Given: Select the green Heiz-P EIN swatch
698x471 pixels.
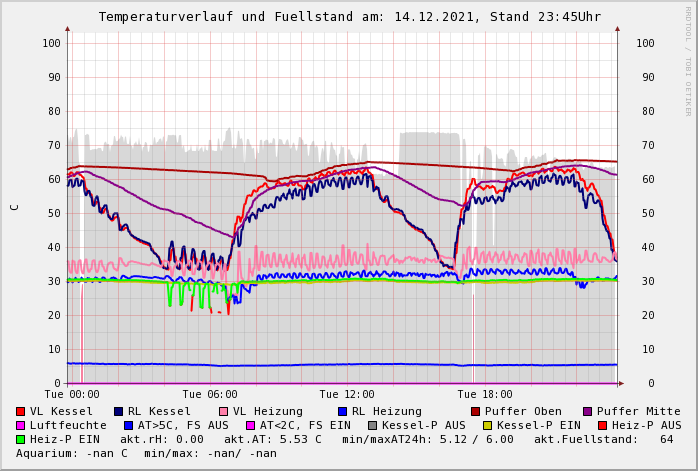Looking at the screenshot, I should coord(21,440).
